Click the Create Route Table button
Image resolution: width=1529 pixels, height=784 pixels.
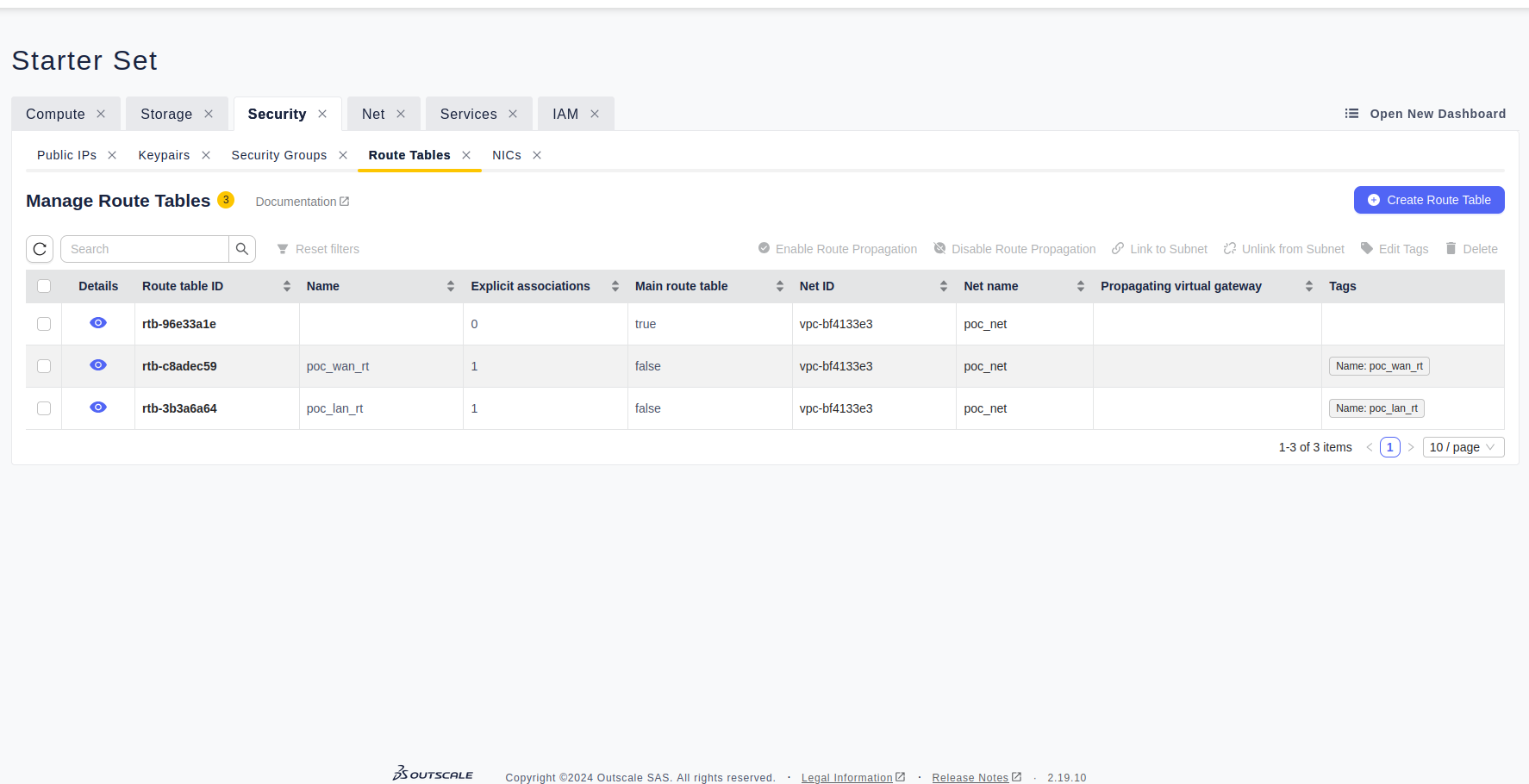tap(1428, 200)
